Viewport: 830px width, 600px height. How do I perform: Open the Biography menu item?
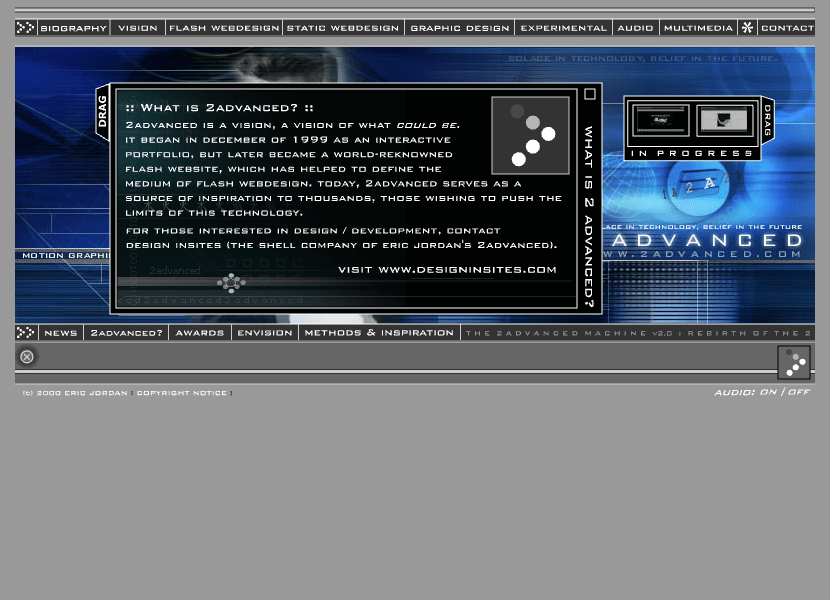[74, 28]
